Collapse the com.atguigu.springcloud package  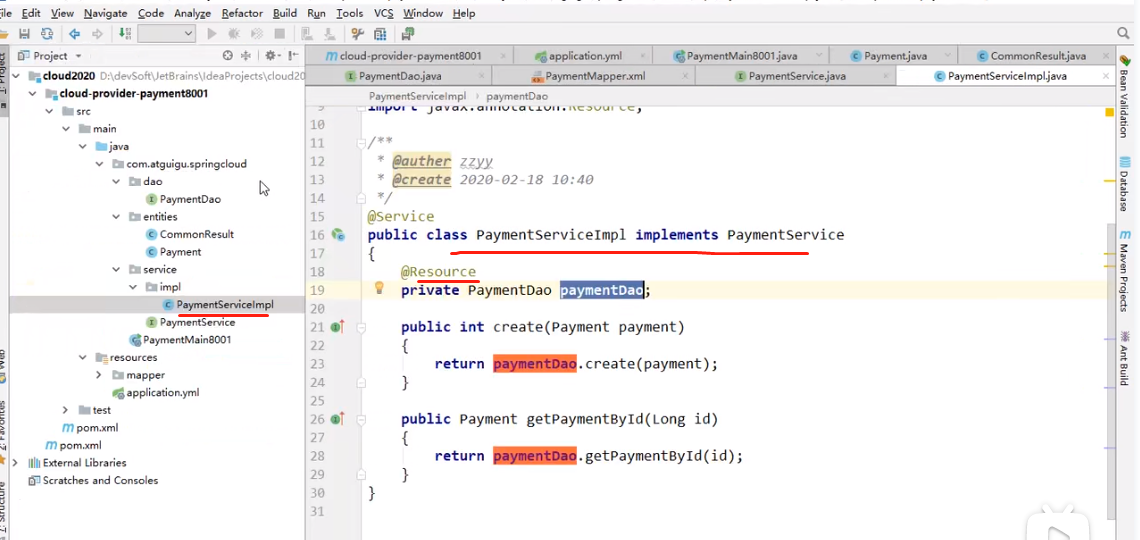click(x=99, y=164)
